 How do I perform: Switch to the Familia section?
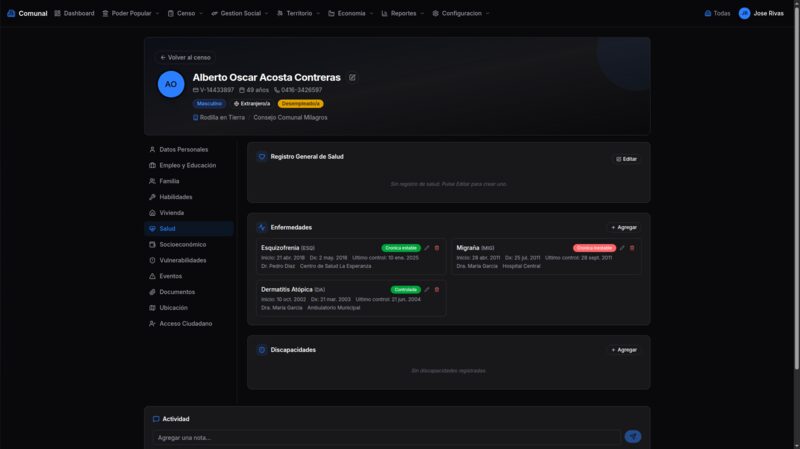tap(189, 181)
